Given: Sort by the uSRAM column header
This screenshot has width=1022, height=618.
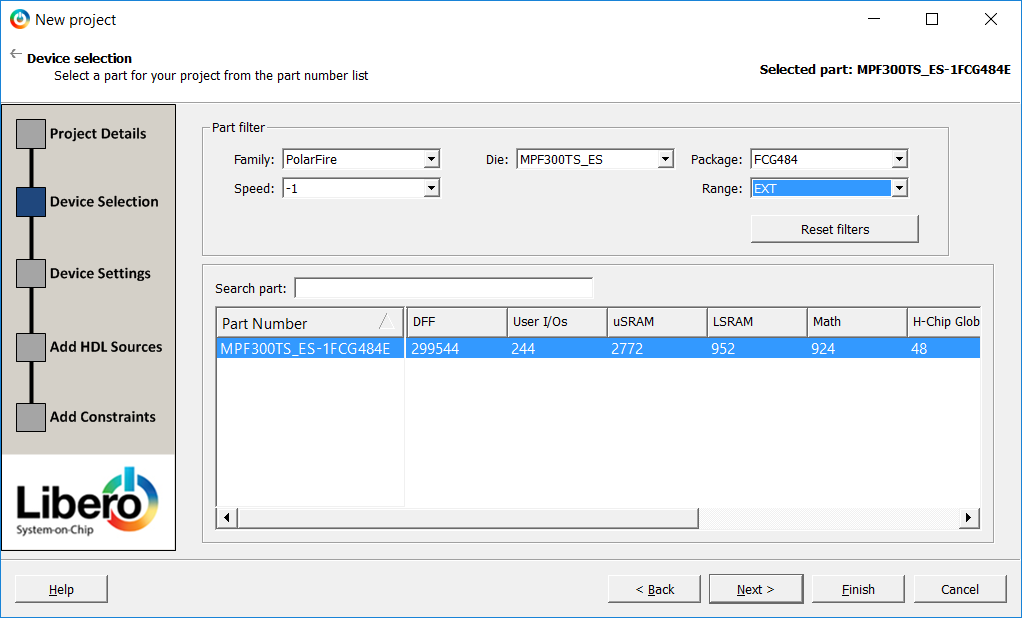Looking at the screenshot, I should 657,322.
